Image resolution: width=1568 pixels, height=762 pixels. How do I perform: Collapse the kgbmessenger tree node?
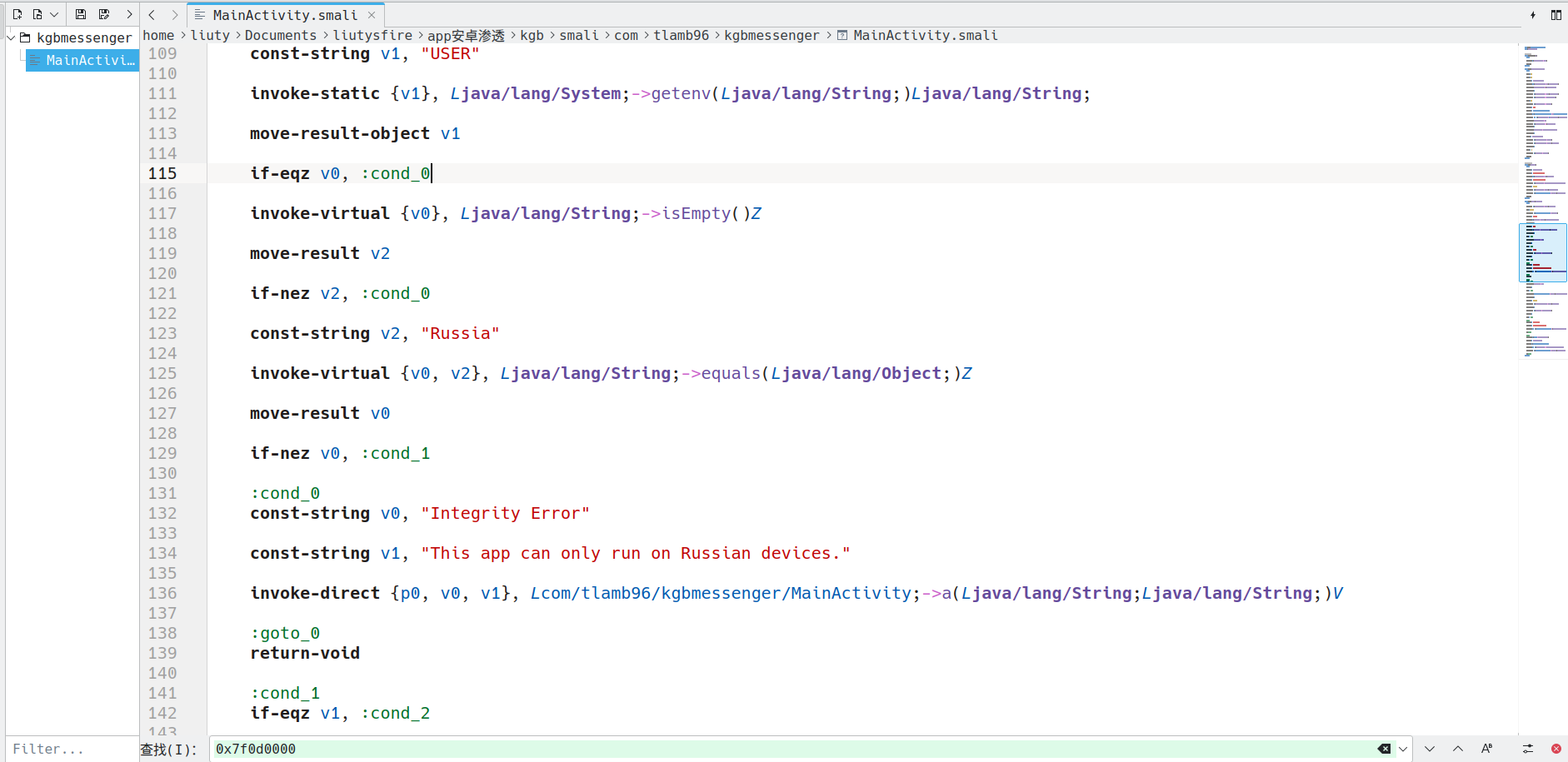tap(11, 37)
